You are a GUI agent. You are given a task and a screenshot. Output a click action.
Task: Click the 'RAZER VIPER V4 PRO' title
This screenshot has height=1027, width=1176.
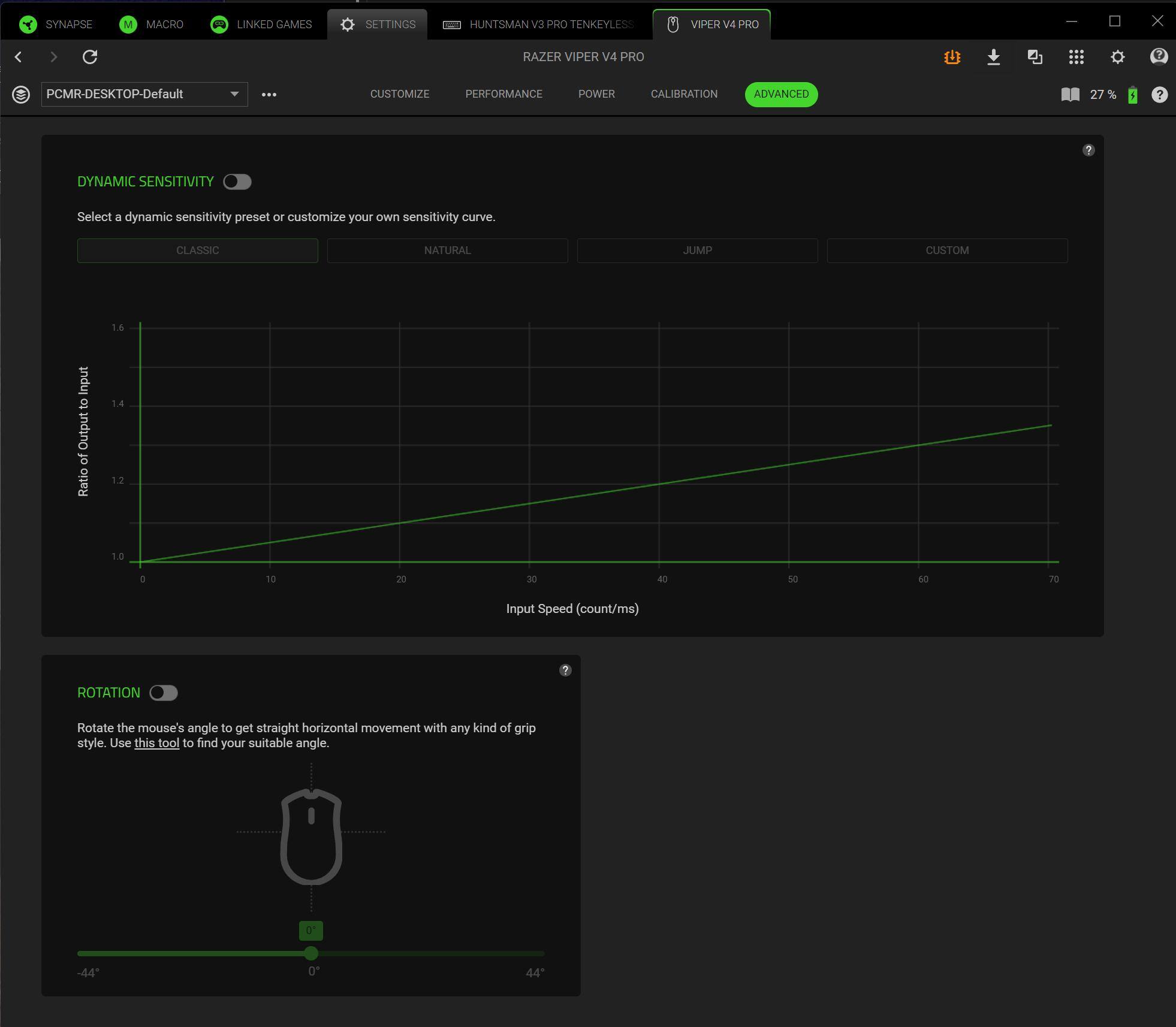click(x=584, y=57)
